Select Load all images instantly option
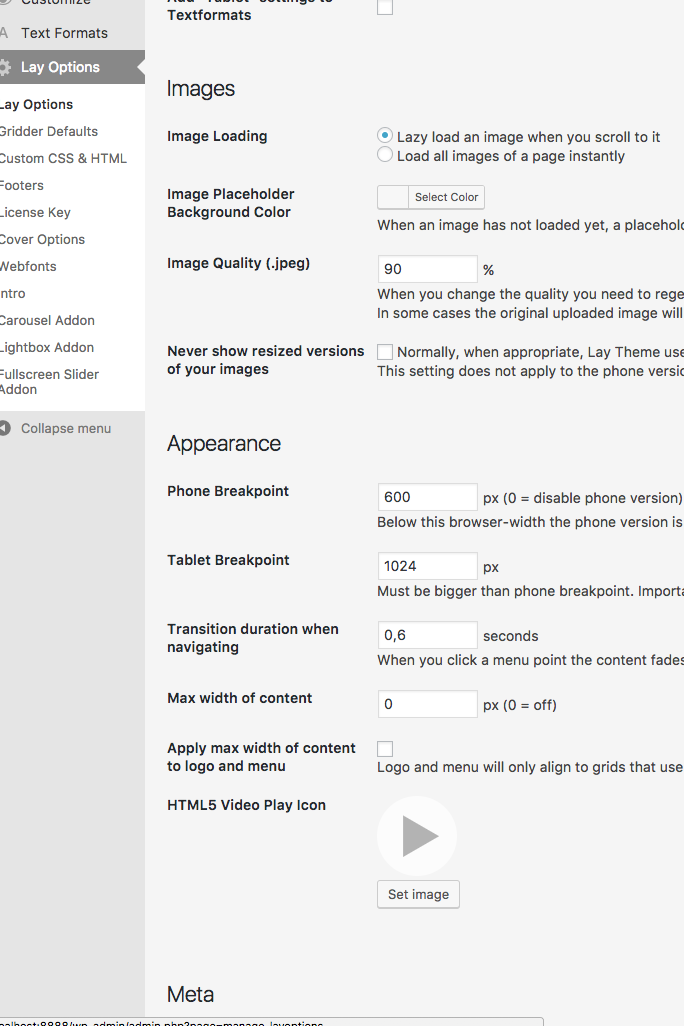The image size is (684, 1026). [385, 155]
